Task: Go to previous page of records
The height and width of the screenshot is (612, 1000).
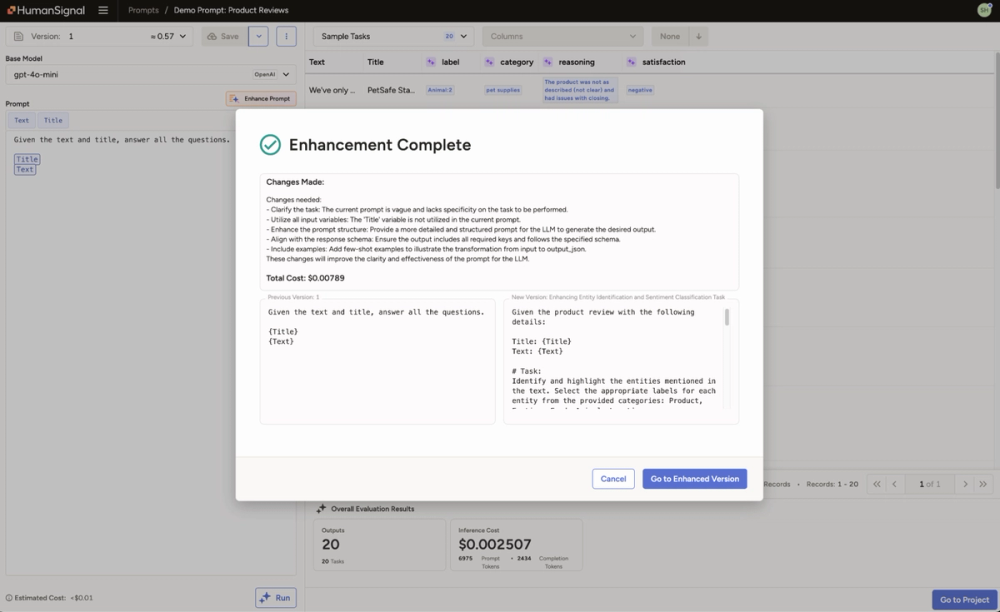Action: click(894, 484)
